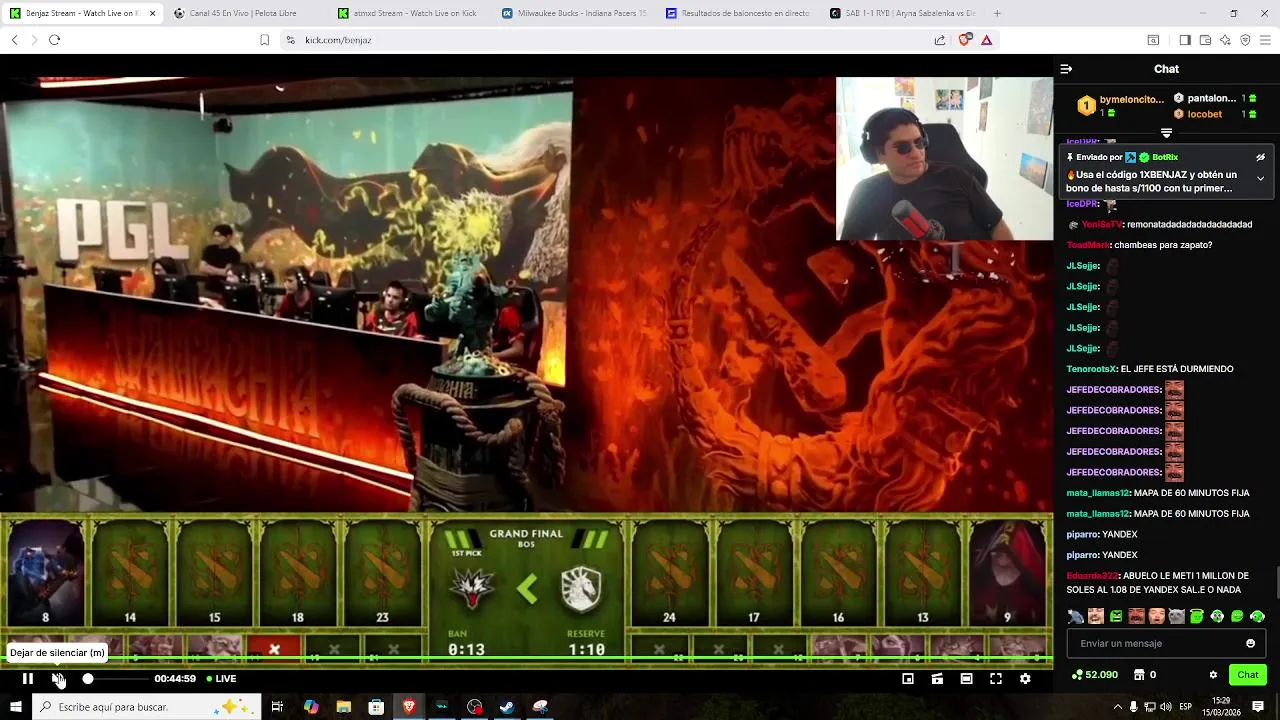Open Brave VPN shield icon

tap(1245, 40)
